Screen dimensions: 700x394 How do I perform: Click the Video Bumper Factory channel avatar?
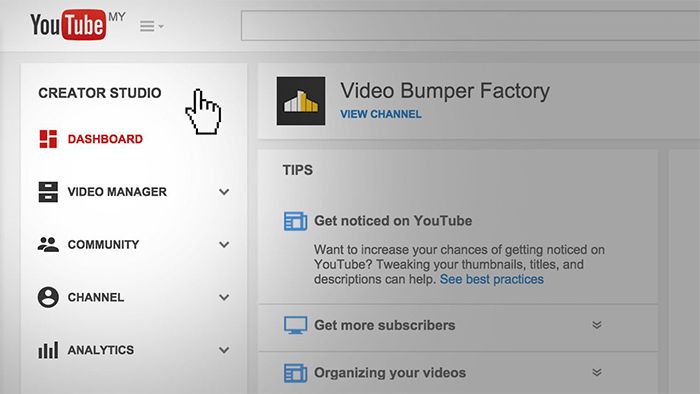[x=301, y=101]
